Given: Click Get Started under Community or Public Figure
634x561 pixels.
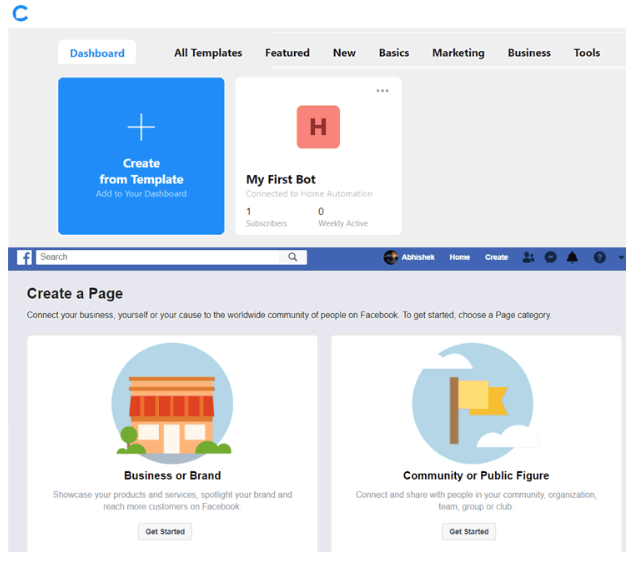Looking at the screenshot, I should pos(469,531).
